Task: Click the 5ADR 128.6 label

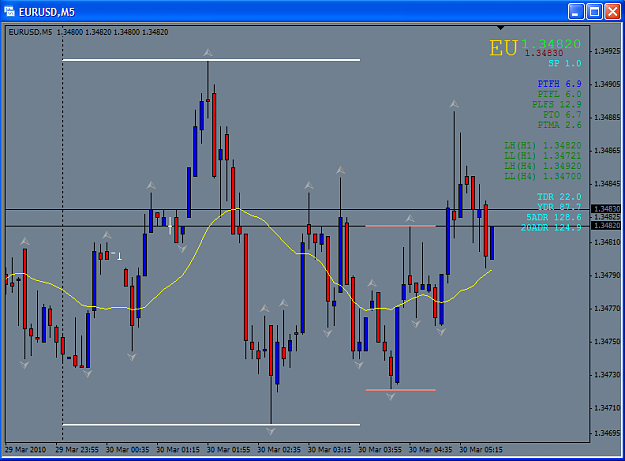Action: [x=554, y=218]
